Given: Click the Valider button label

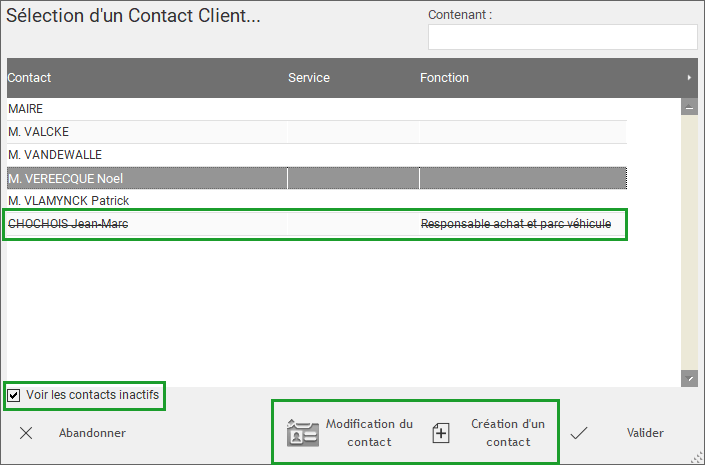Looking at the screenshot, I should [x=645, y=433].
